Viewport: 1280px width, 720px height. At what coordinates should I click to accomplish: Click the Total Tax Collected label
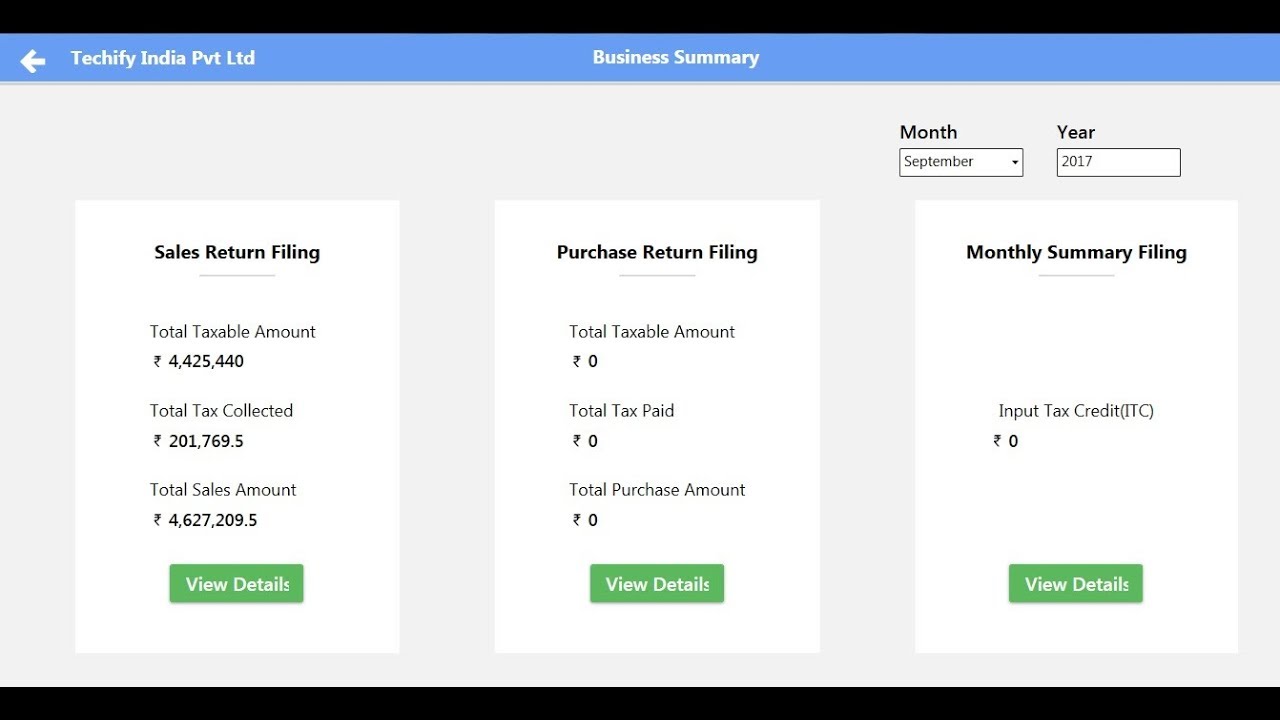click(221, 411)
